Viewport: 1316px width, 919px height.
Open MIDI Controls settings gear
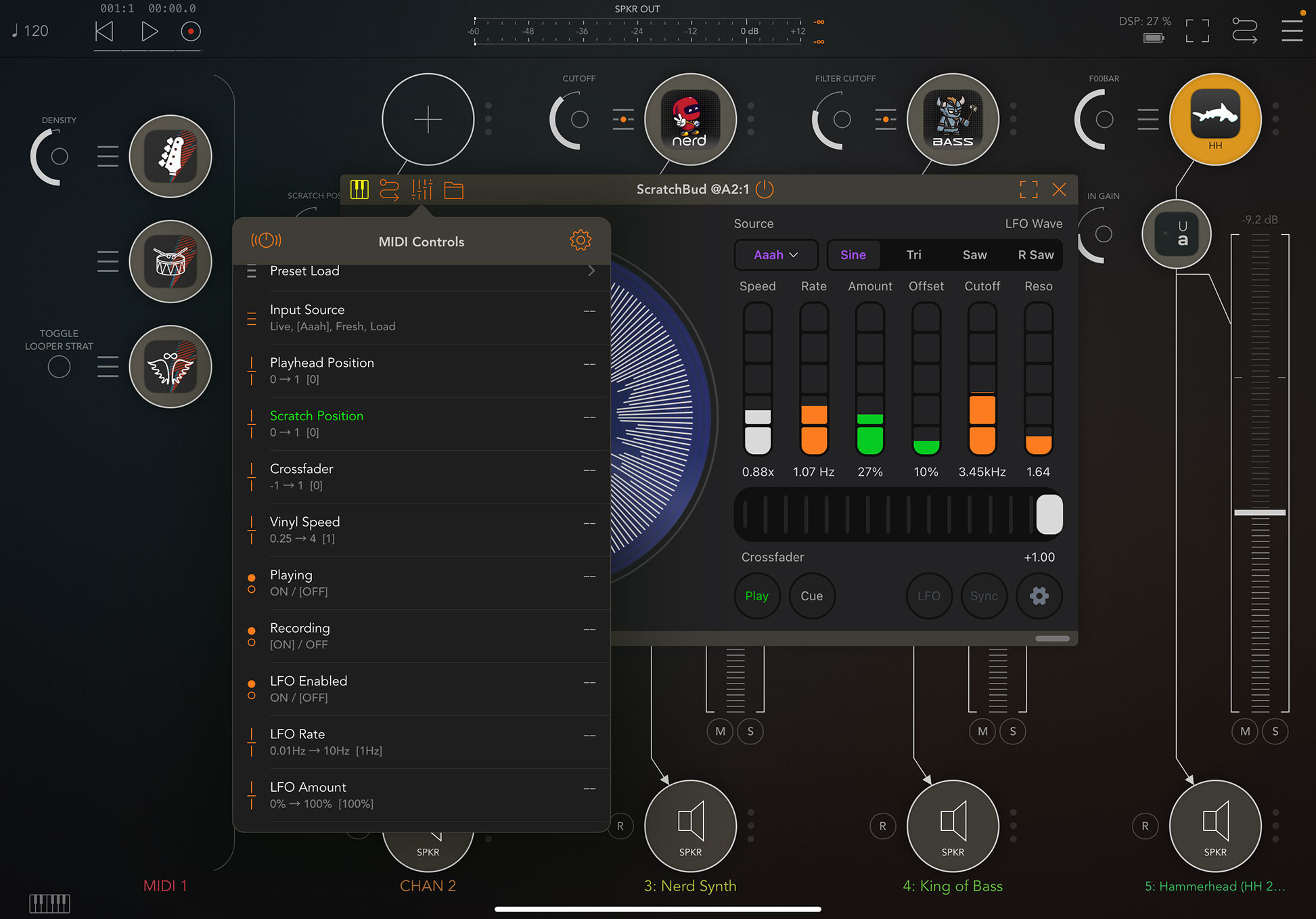580,240
